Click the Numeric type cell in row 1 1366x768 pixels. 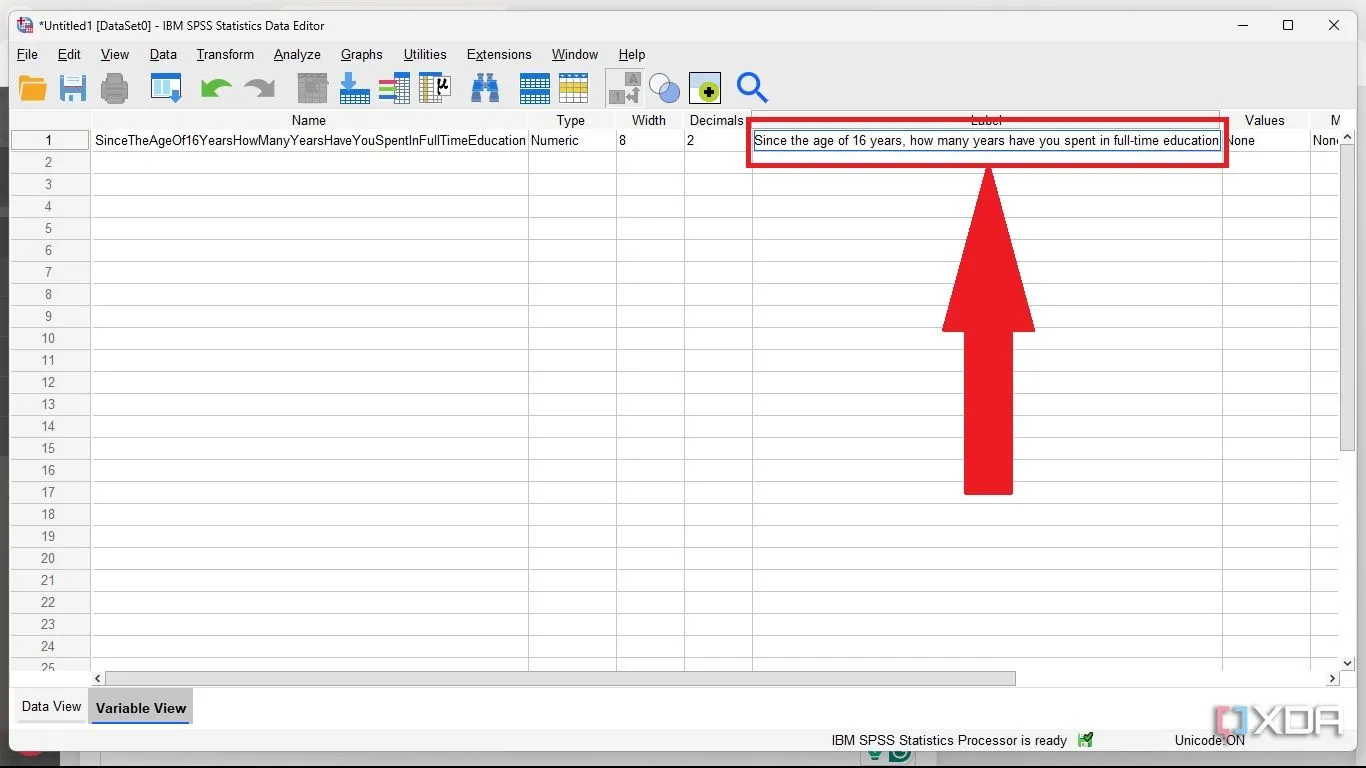point(572,141)
